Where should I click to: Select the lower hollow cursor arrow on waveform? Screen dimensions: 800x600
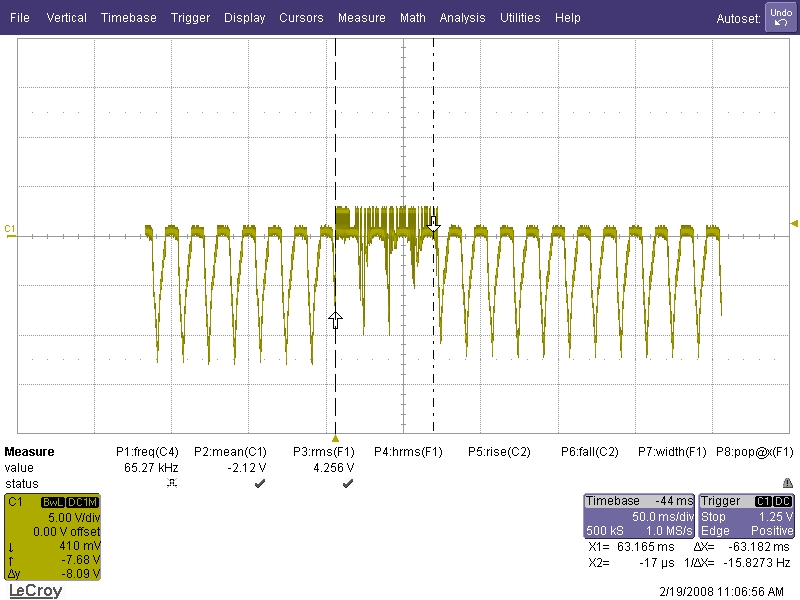(x=335, y=319)
